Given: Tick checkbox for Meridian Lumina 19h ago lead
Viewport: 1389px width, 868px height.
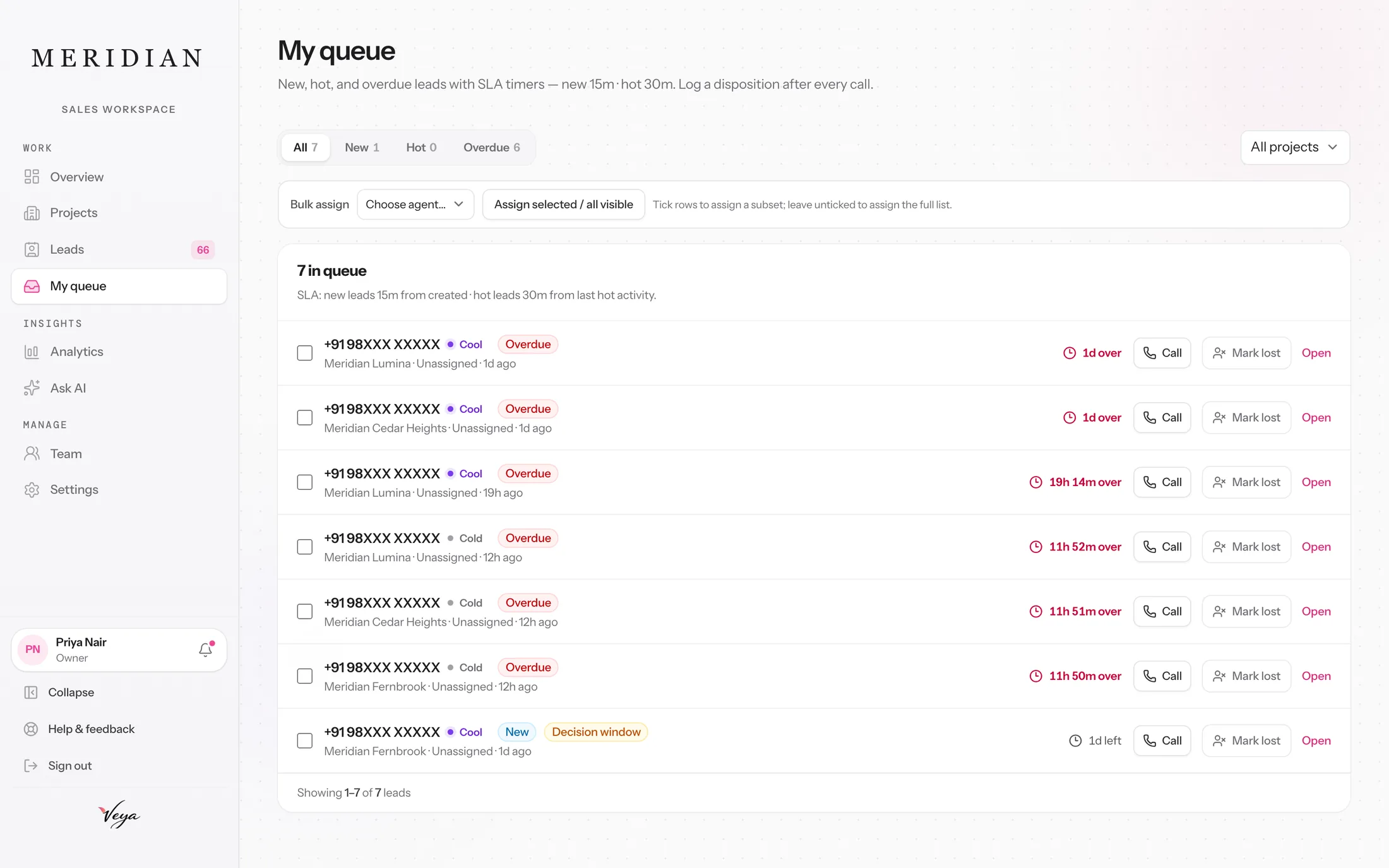Looking at the screenshot, I should 305,482.
